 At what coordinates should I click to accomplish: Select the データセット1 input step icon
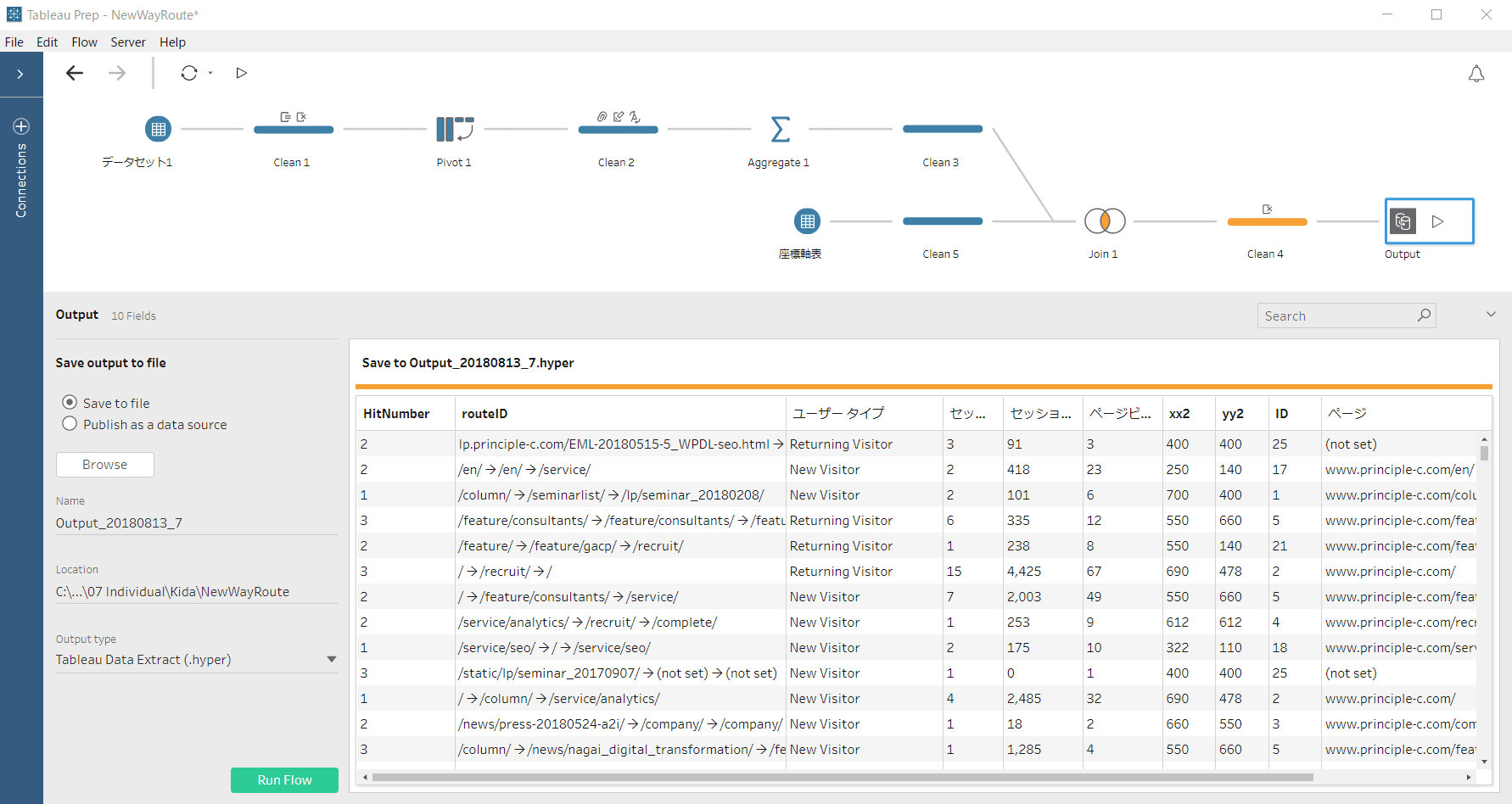tap(158, 129)
